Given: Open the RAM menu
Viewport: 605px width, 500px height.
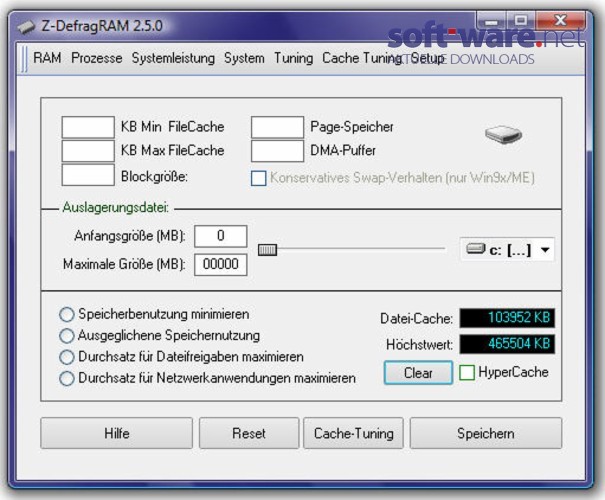Looking at the screenshot, I should 47,58.
